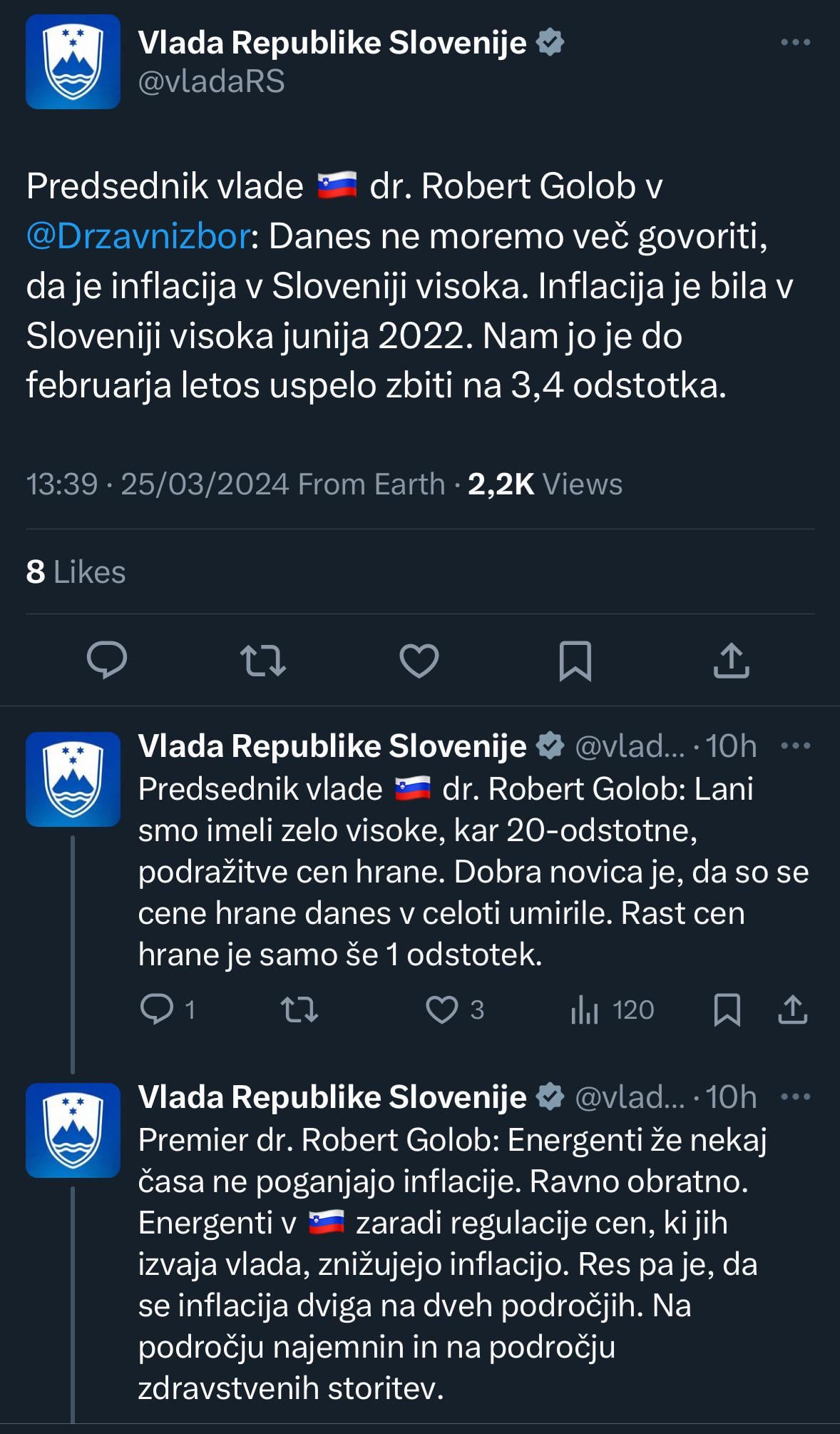The width and height of the screenshot is (840, 1434).
Task: Like the reply with 3 likes
Action: coord(454,1010)
